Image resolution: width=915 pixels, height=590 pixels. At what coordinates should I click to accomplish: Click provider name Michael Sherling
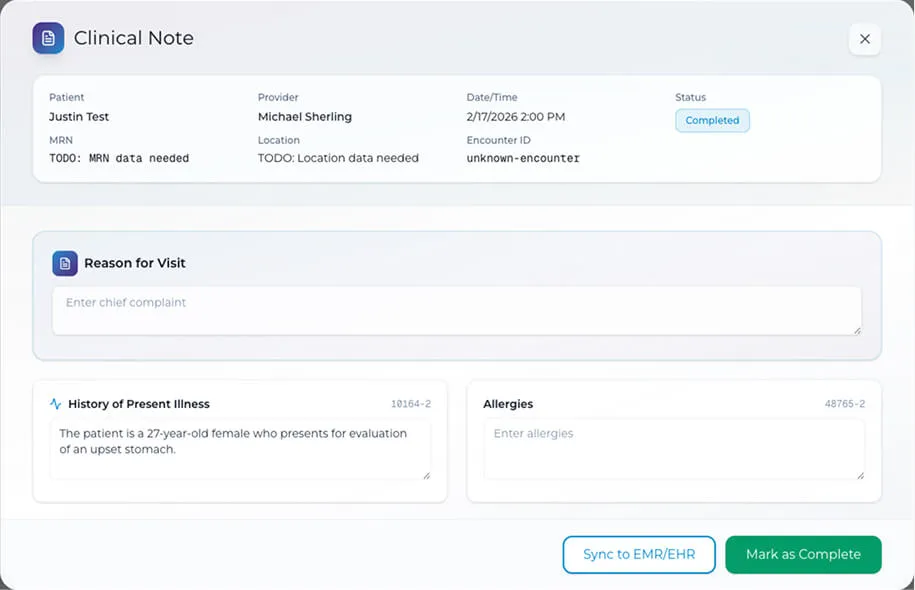[305, 117]
